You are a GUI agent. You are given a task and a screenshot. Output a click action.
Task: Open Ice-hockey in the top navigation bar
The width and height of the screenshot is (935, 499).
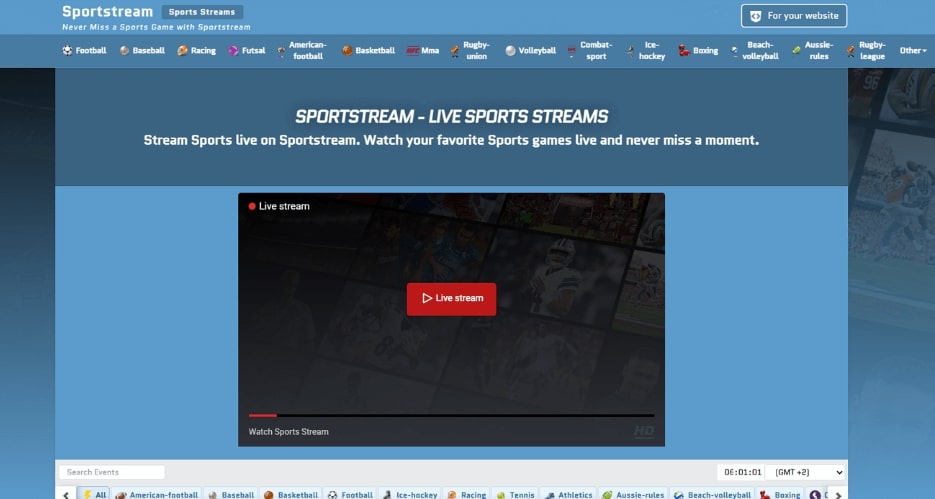pyautogui.click(x=646, y=51)
